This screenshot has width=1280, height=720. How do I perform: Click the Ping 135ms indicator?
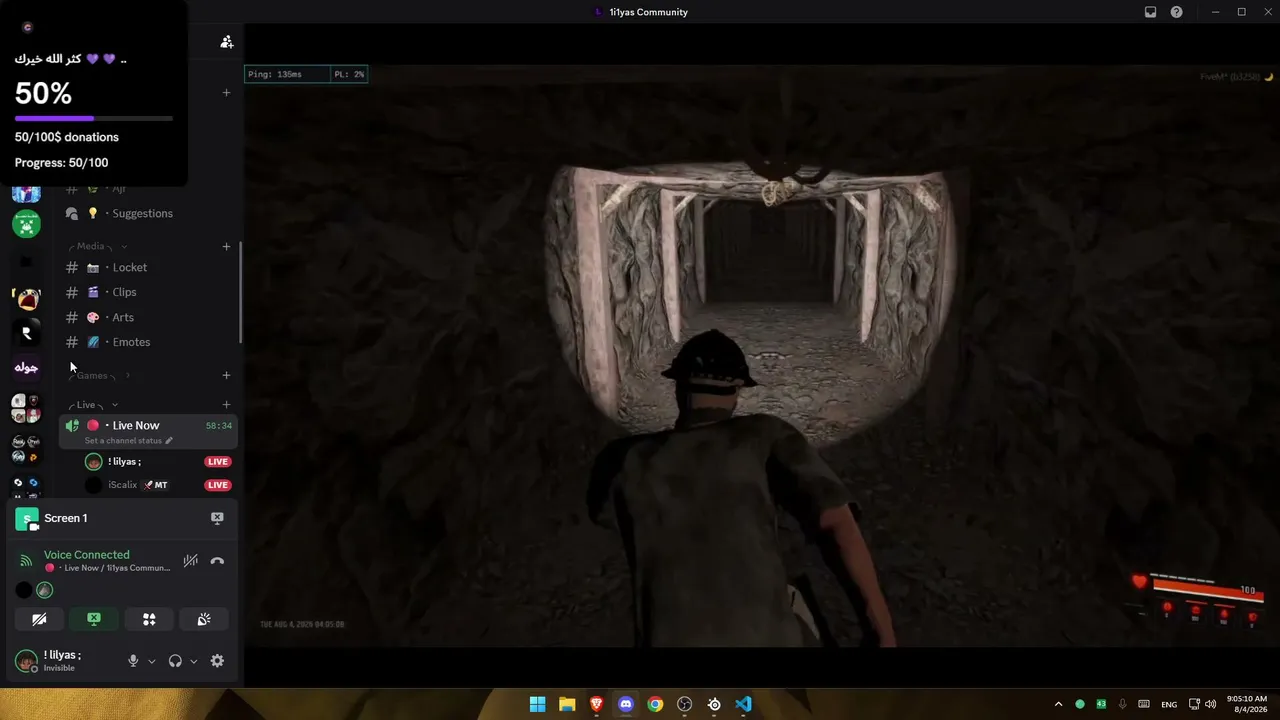pyautogui.click(x=288, y=74)
